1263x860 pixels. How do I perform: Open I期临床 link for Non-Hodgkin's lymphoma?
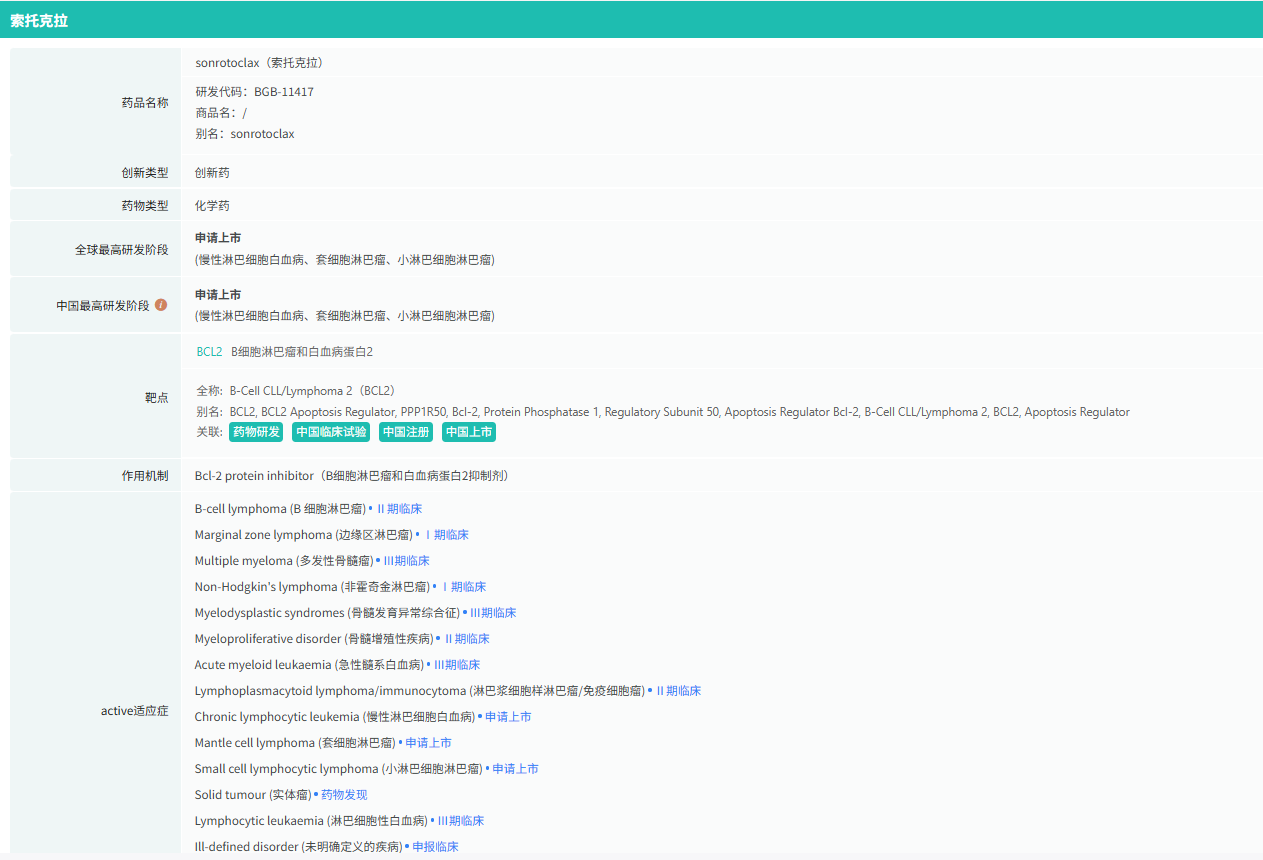click(x=463, y=587)
